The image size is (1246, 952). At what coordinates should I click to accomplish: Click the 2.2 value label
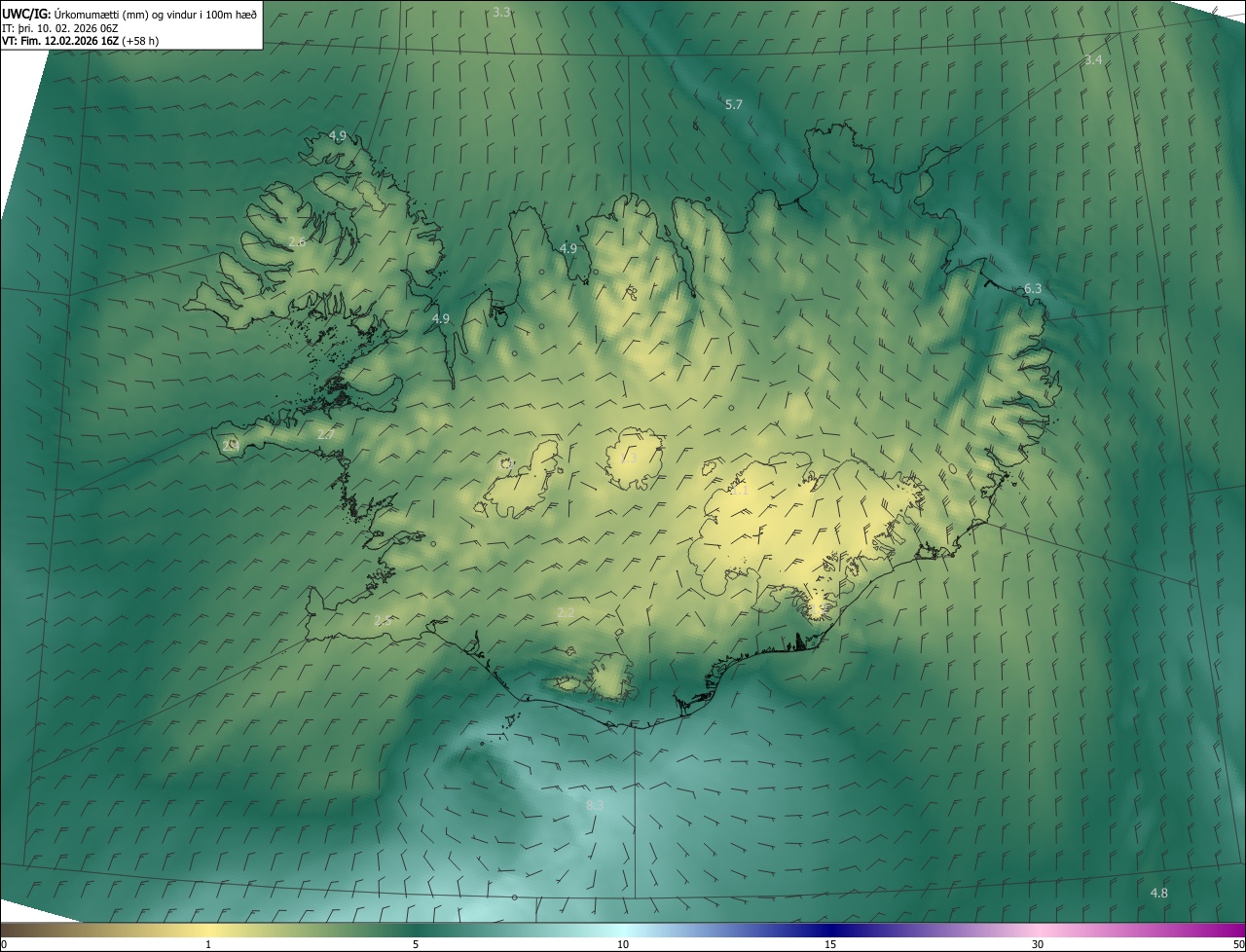point(566,612)
